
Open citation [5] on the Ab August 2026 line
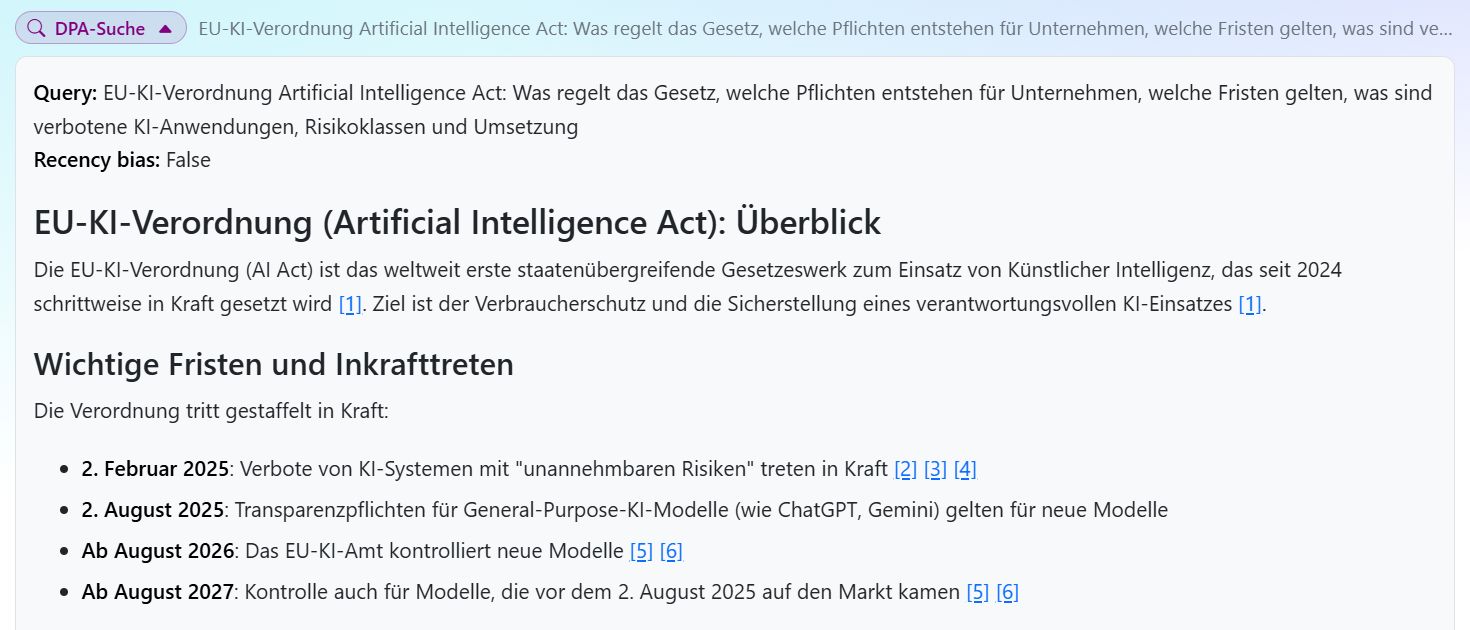[x=641, y=551]
